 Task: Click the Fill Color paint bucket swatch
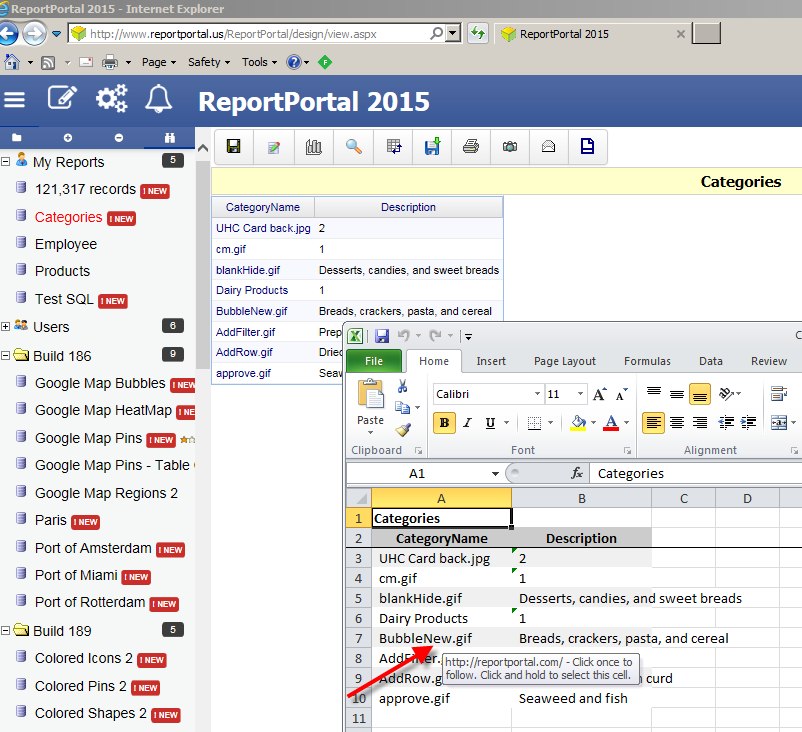pyautogui.click(x=578, y=423)
